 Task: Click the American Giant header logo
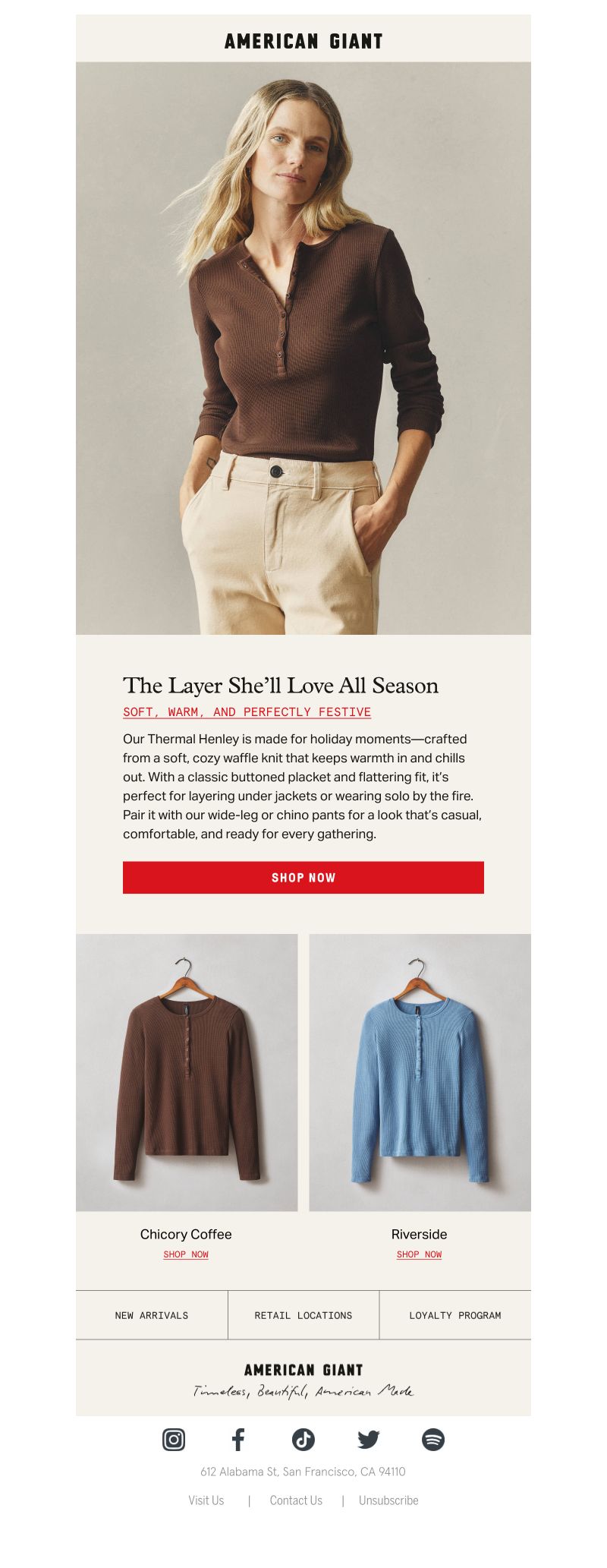point(303,41)
